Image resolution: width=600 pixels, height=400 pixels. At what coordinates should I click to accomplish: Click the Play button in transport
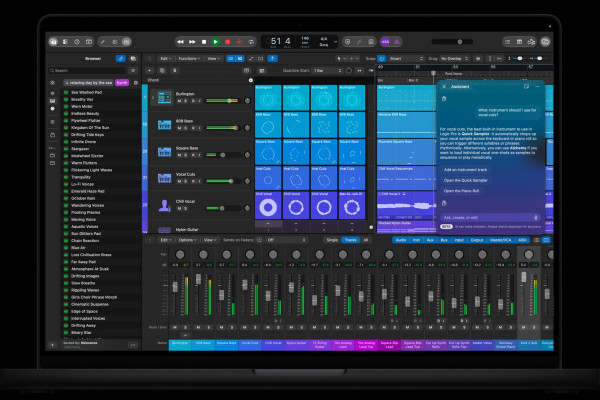pos(215,42)
